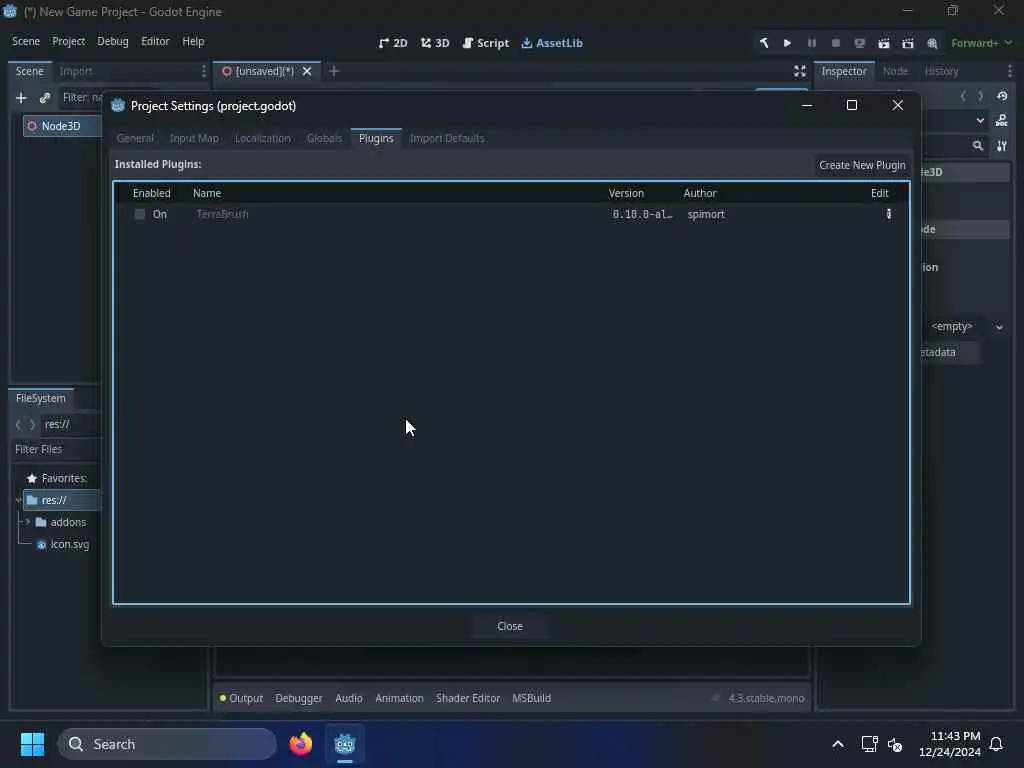The image size is (1024, 768).
Task: Switch to the Script workspace
Action: pos(485,43)
